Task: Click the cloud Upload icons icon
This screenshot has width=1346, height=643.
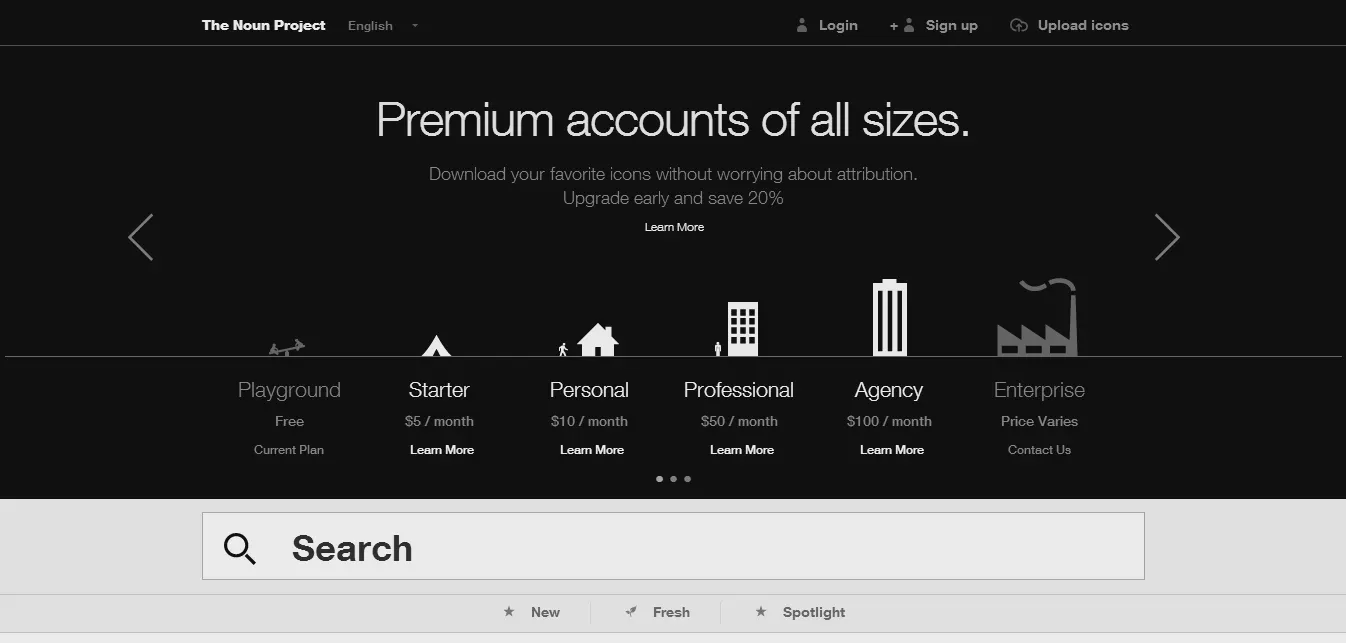Action: 1018,26
